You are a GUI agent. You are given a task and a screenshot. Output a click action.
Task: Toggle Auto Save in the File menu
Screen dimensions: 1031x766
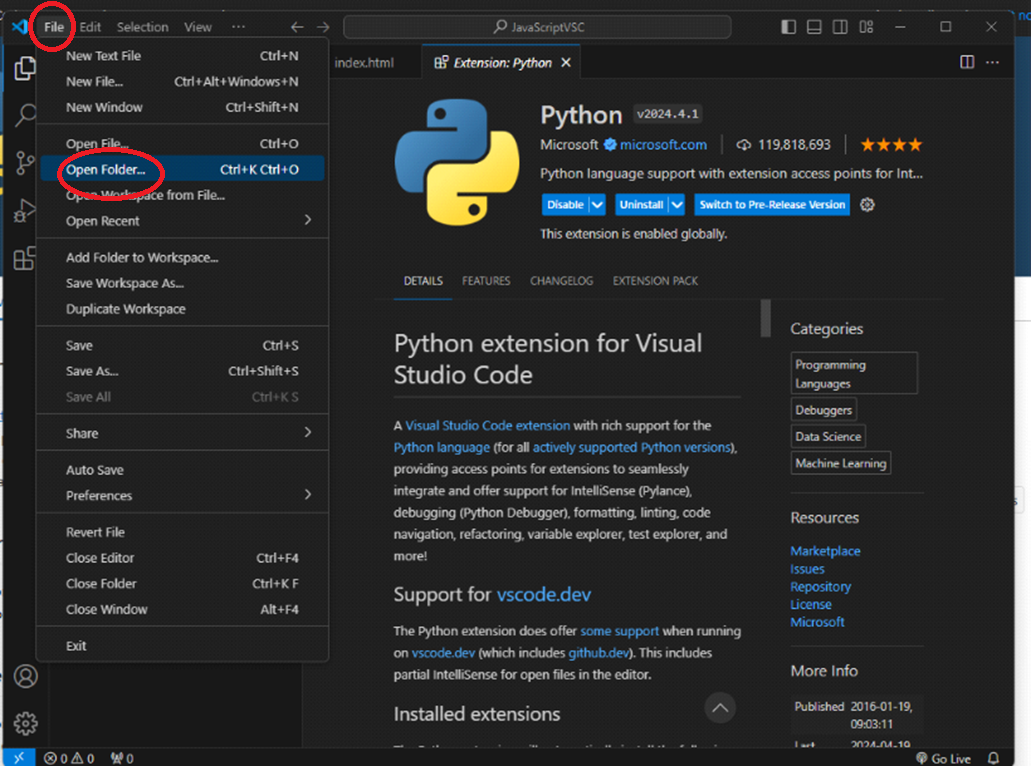point(95,470)
